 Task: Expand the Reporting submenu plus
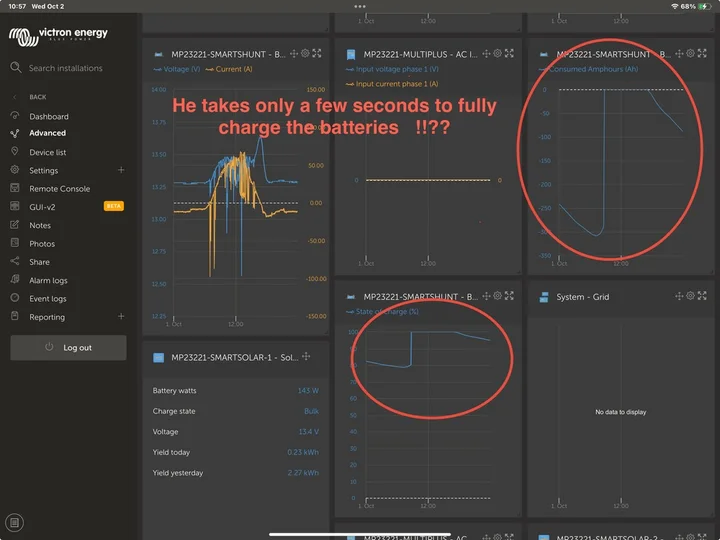click(x=121, y=316)
